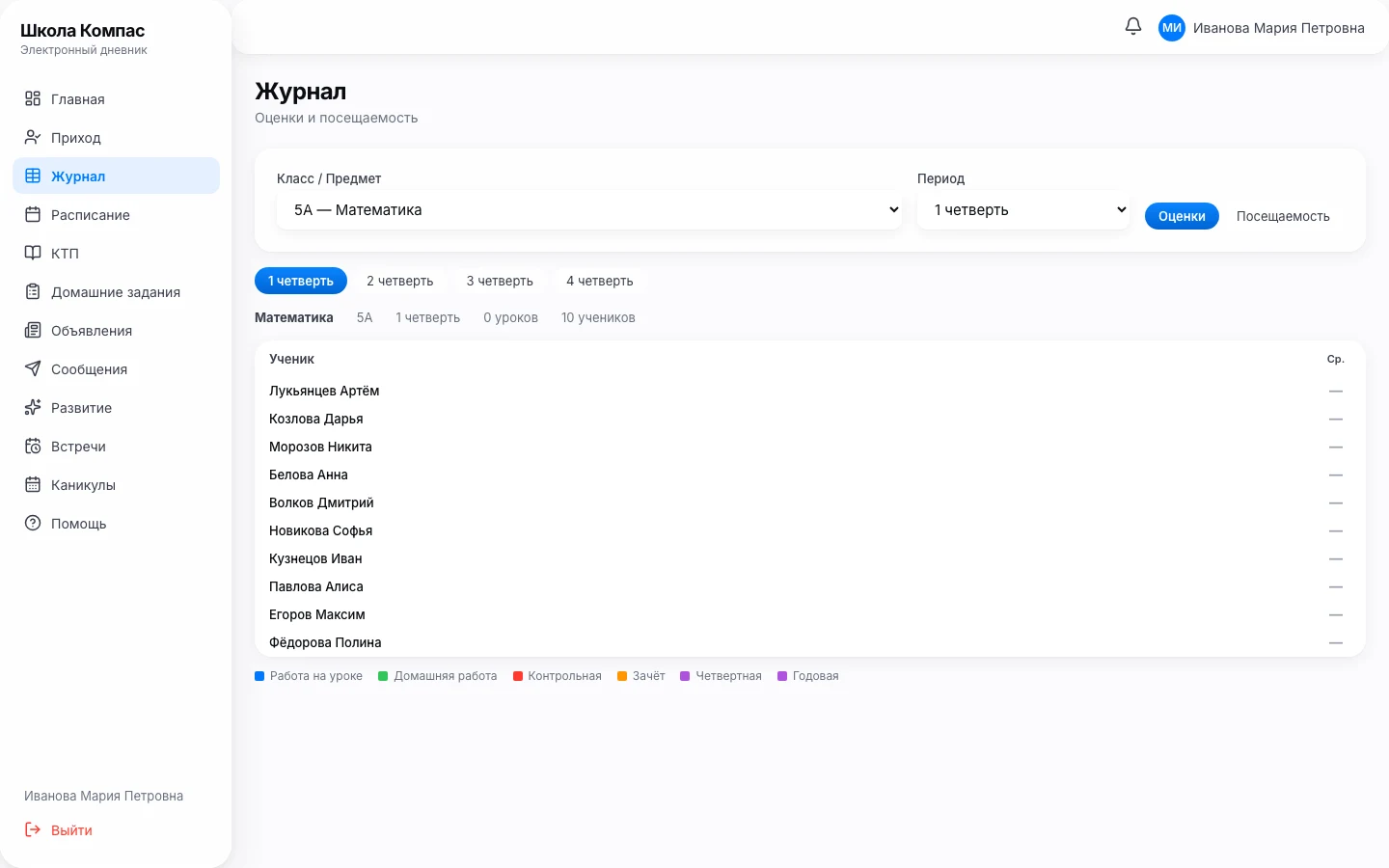Click the 0 уроков summary text
Image resolution: width=1389 pixels, height=868 pixels.
click(511, 317)
